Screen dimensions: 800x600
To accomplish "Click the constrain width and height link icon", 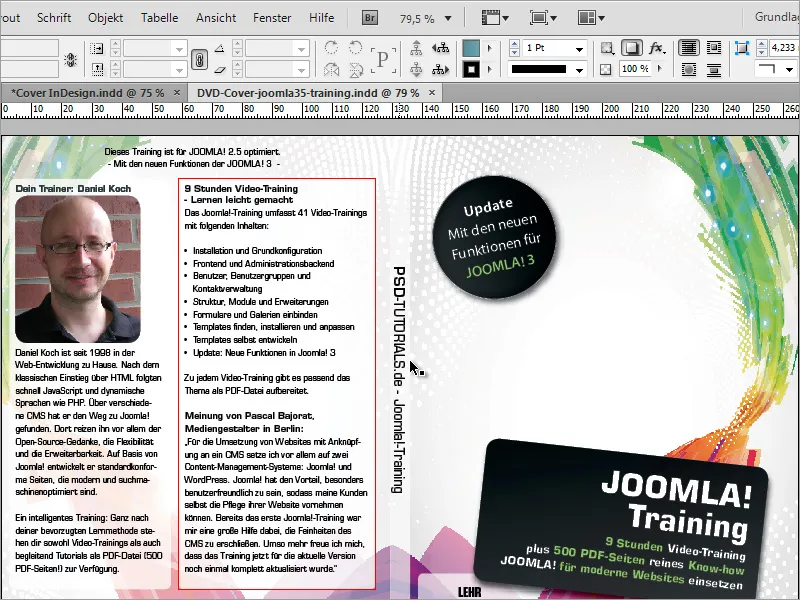I will [71, 60].
